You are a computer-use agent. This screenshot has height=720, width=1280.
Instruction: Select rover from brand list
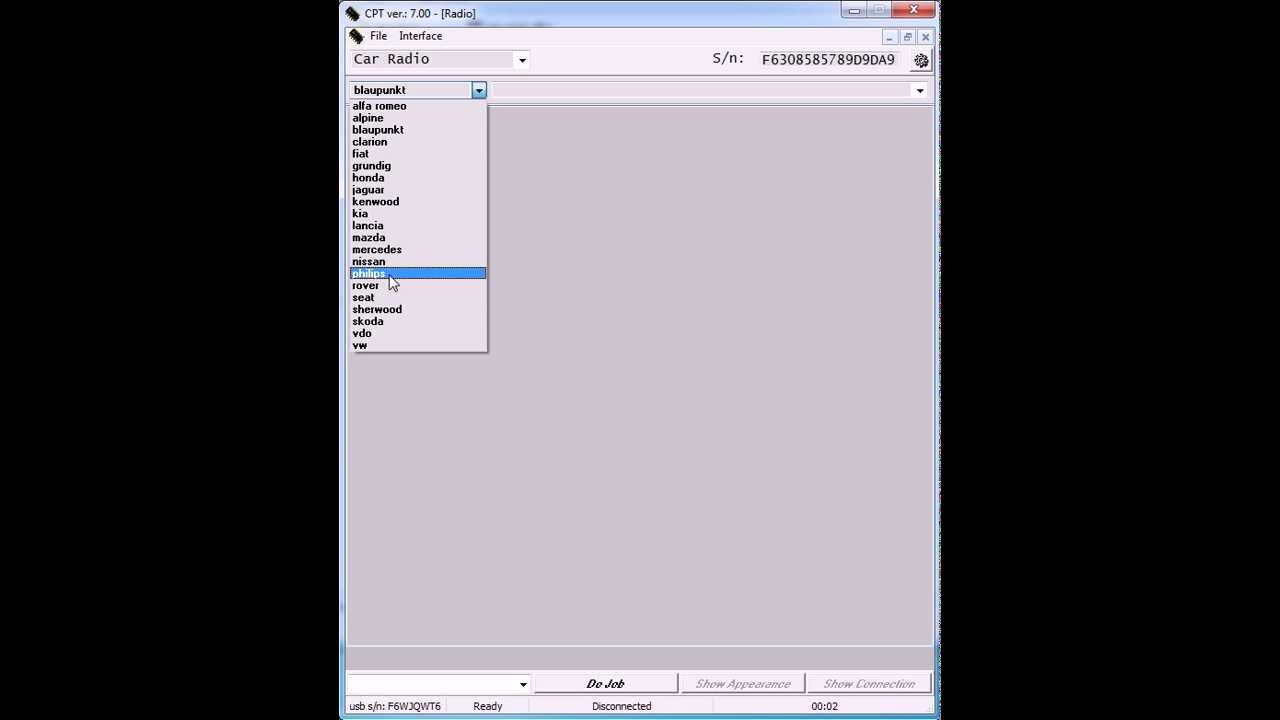(418, 286)
